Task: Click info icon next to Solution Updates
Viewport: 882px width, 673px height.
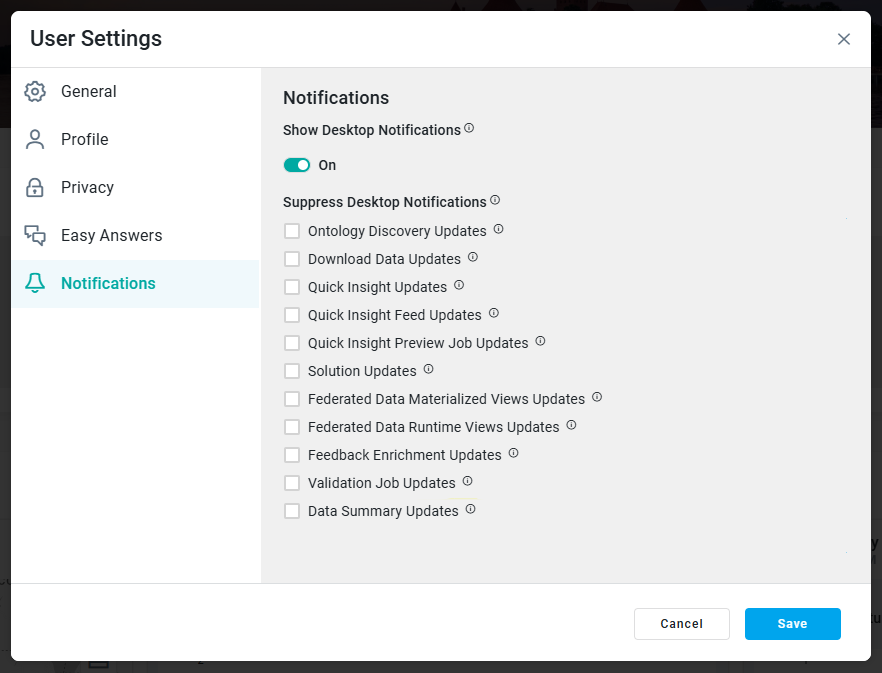Action: pos(428,370)
